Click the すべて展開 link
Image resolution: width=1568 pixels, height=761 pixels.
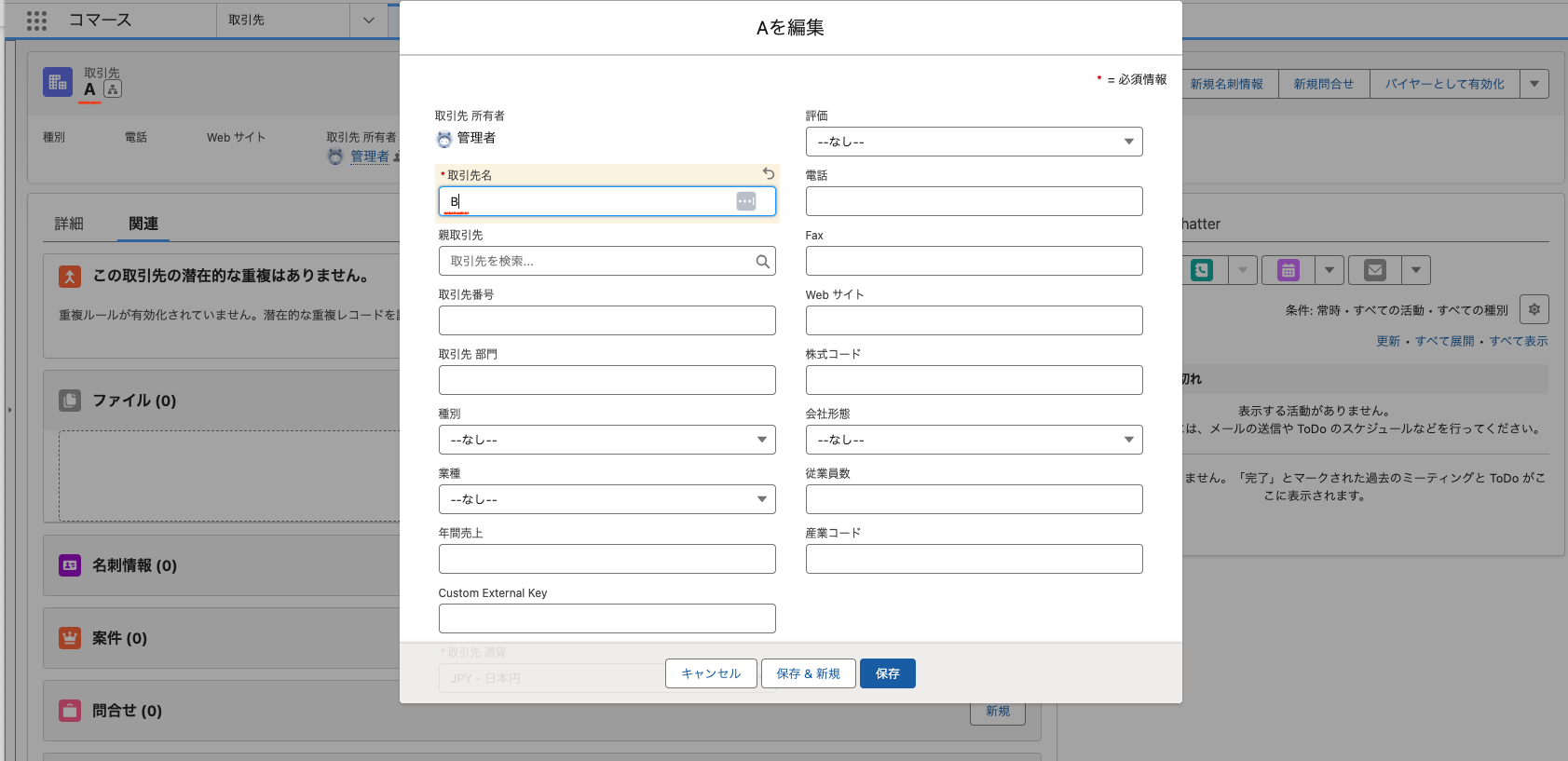pyautogui.click(x=1445, y=341)
